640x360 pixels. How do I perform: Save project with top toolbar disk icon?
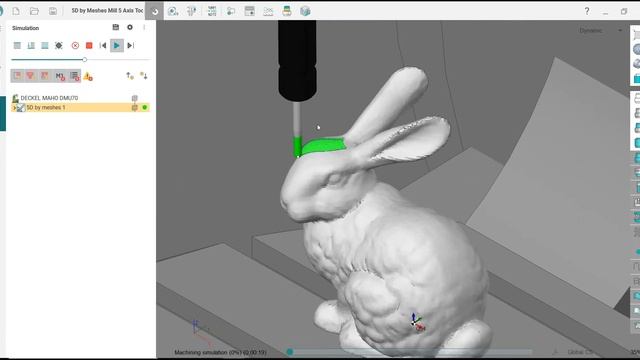click(x=53, y=11)
